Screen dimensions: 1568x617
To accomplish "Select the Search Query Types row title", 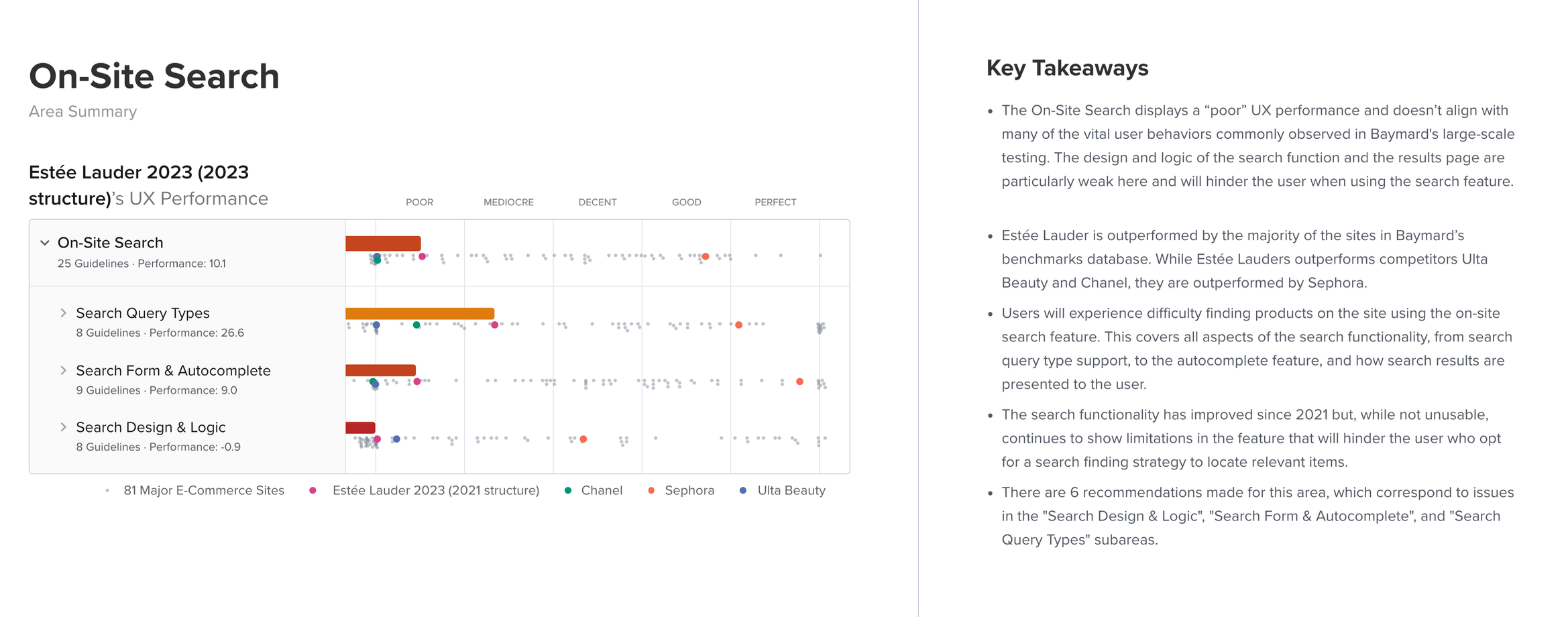I will [x=143, y=313].
